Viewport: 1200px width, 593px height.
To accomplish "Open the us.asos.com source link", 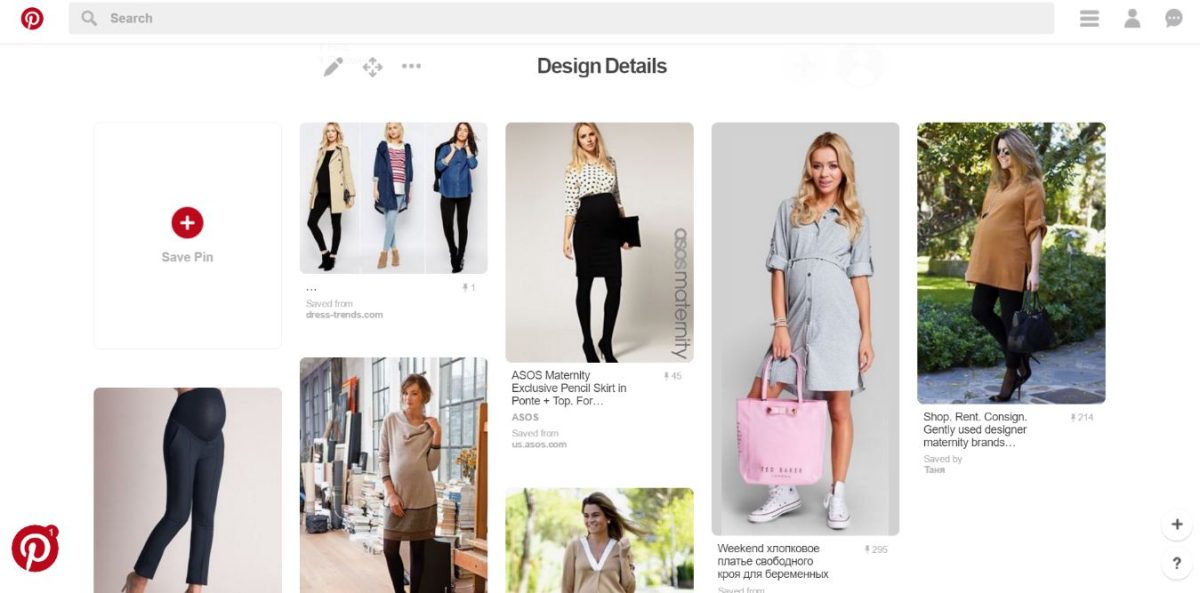I will pyautogui.click(x=539, y=444).
